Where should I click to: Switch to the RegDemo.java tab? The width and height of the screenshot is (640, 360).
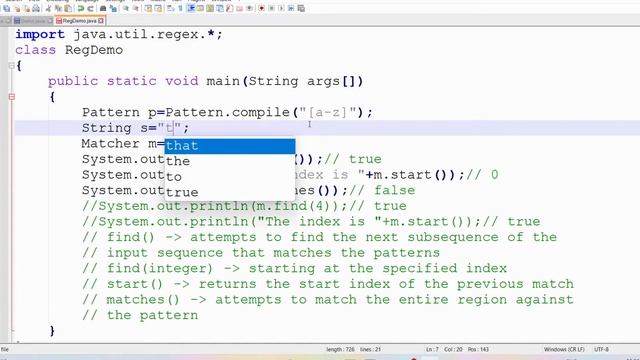[80, 20]
